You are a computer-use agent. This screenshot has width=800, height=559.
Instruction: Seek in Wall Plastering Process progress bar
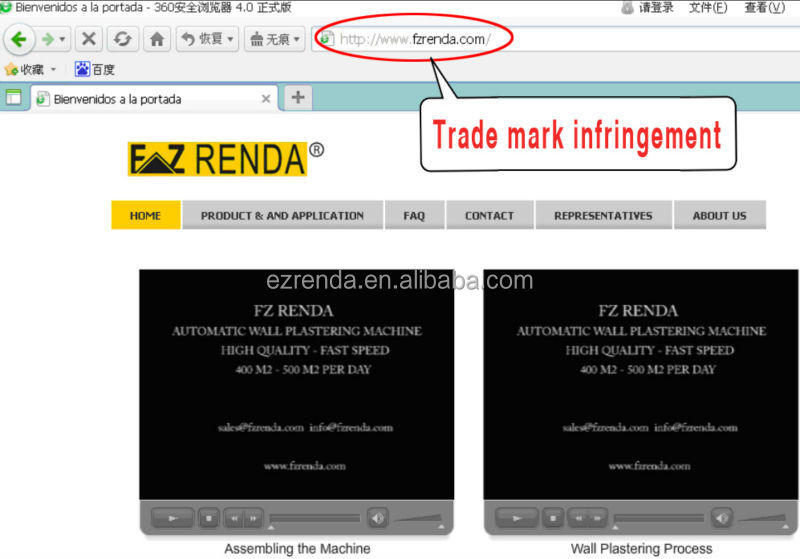click(x=659, y=519)
